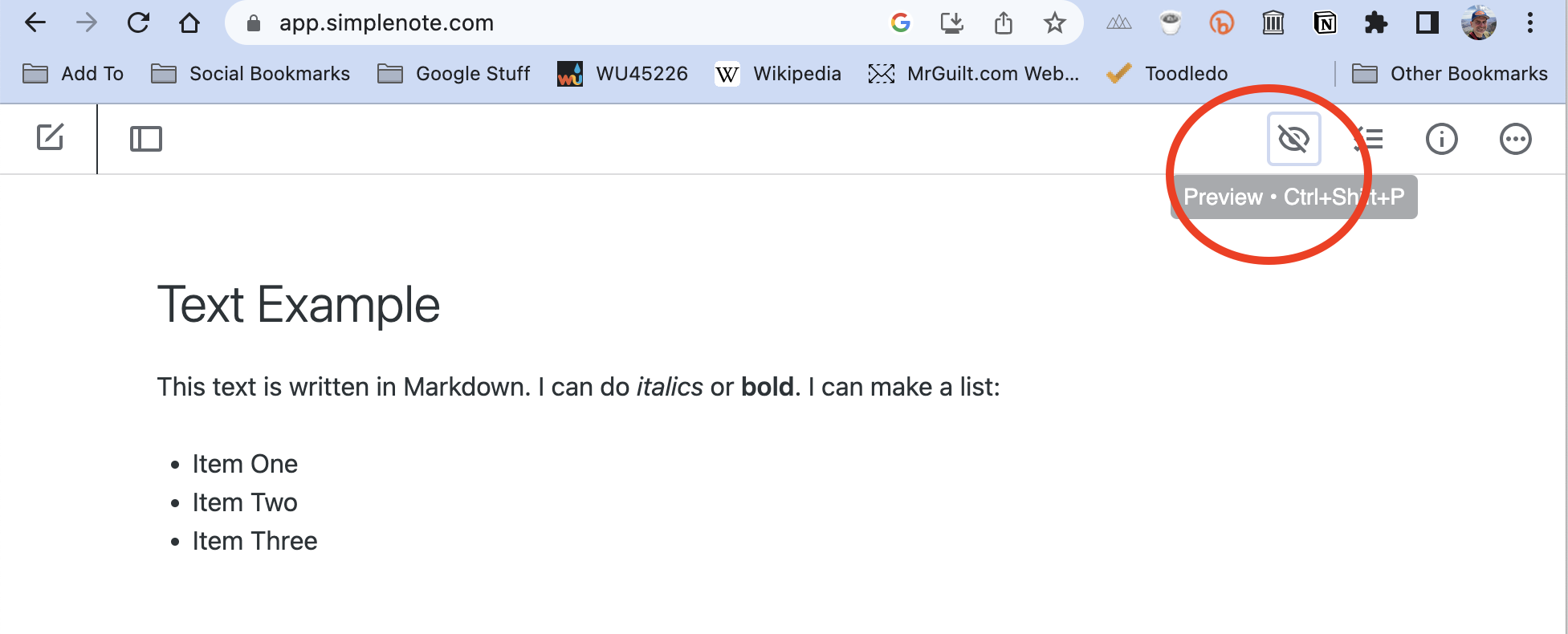Image resolution: width=1568 pixels, height=634 pixels.
Task: Reload the page in browser
Action: coord(138,22)
